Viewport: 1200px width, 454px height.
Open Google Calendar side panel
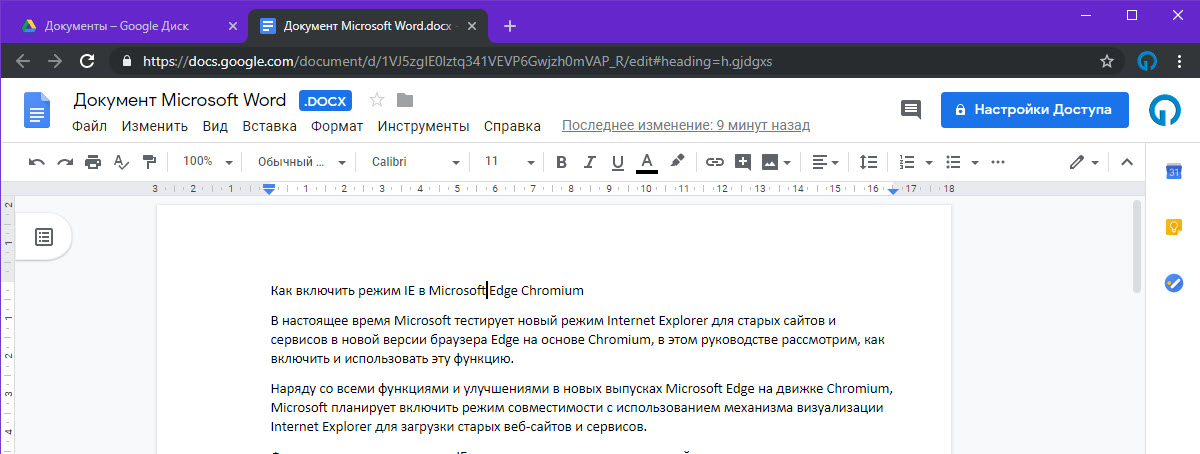(1175, 172)
